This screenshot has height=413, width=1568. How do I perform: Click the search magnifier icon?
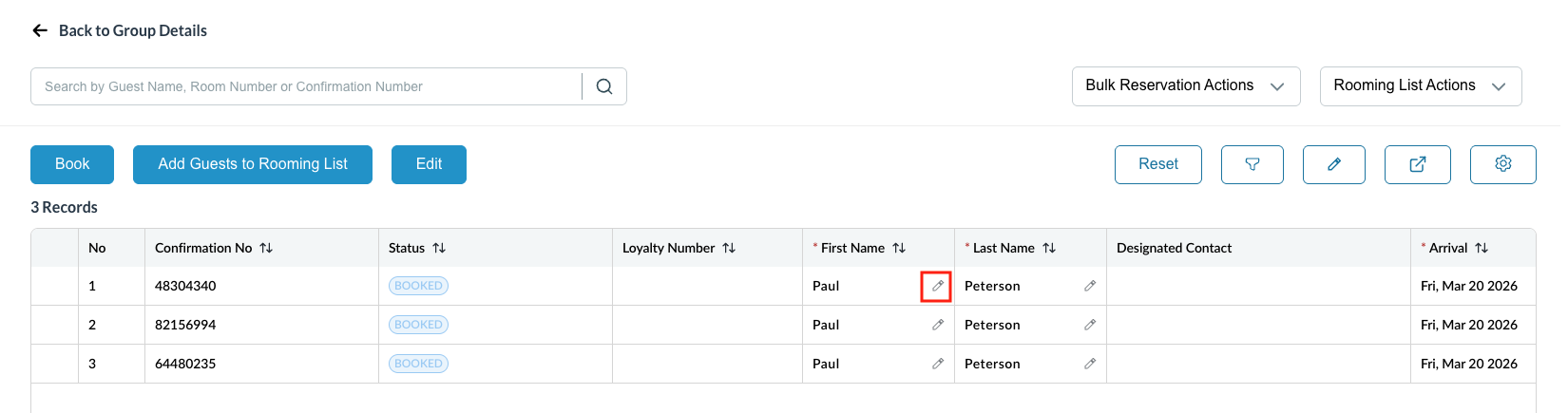point(604,86)
